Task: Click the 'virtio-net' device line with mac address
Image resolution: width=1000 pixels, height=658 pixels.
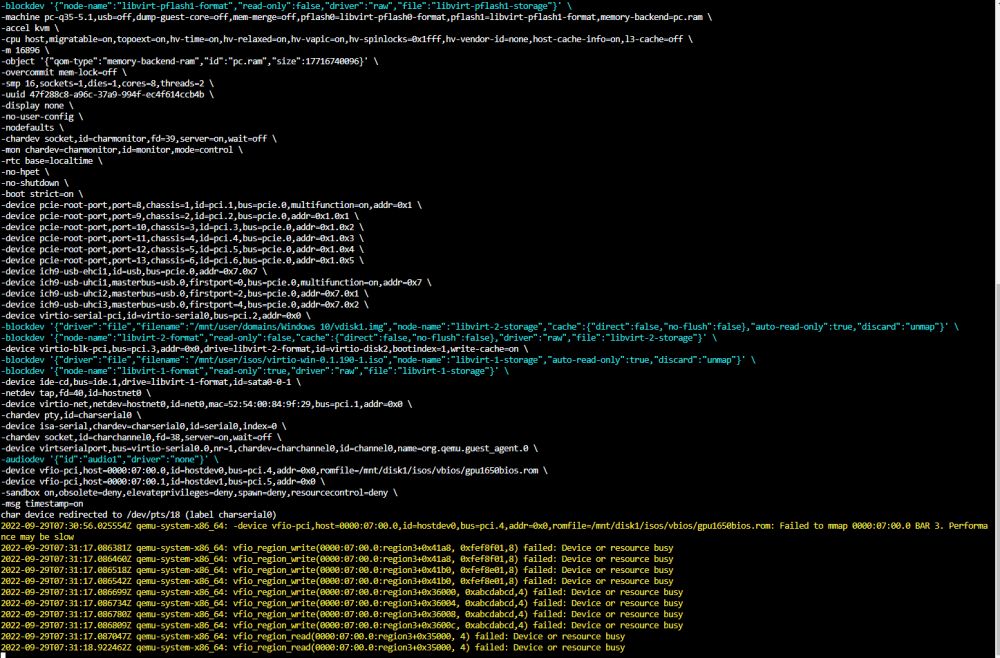Action: pos(207,404)
